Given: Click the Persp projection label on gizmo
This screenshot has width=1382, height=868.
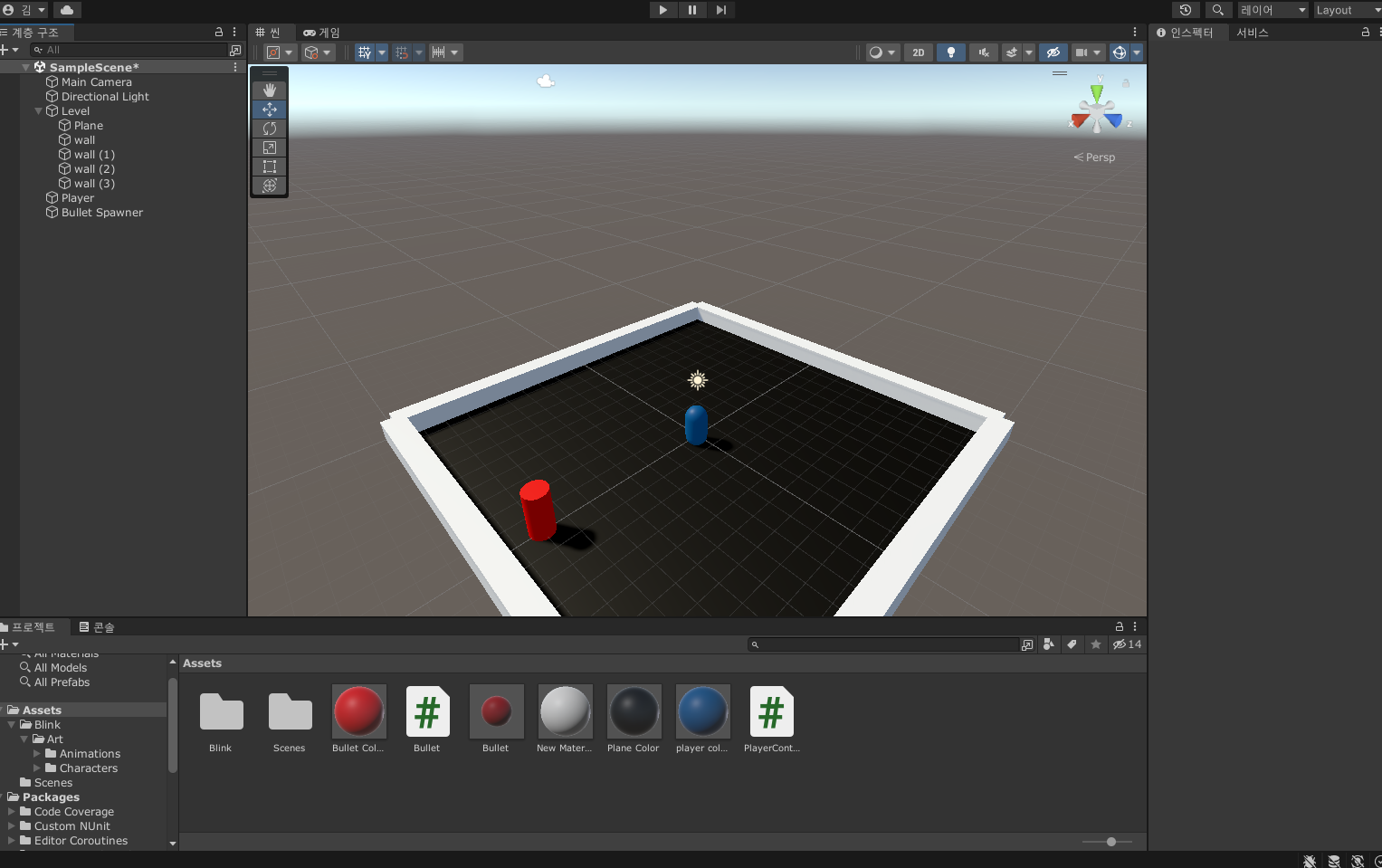Looking at the screenshot, I should [x=1095, y=157].
